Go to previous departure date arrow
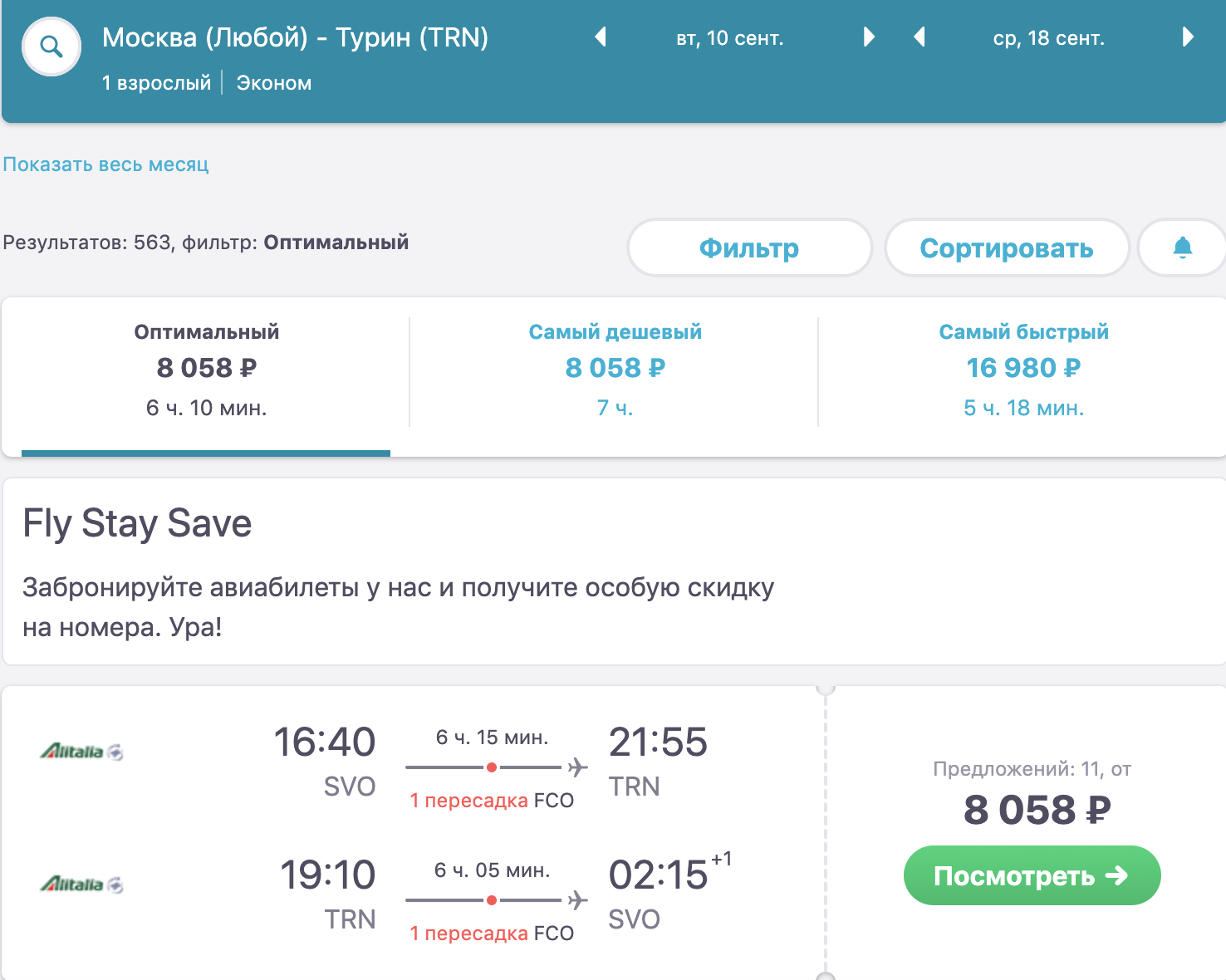Viewport: 1226px width, 980px height. (x=601, y=37)
